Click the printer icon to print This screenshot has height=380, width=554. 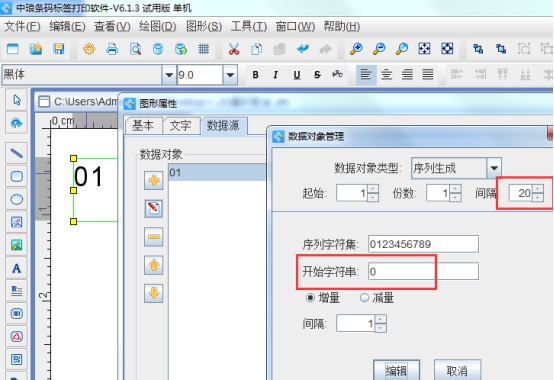pos(112,49)
